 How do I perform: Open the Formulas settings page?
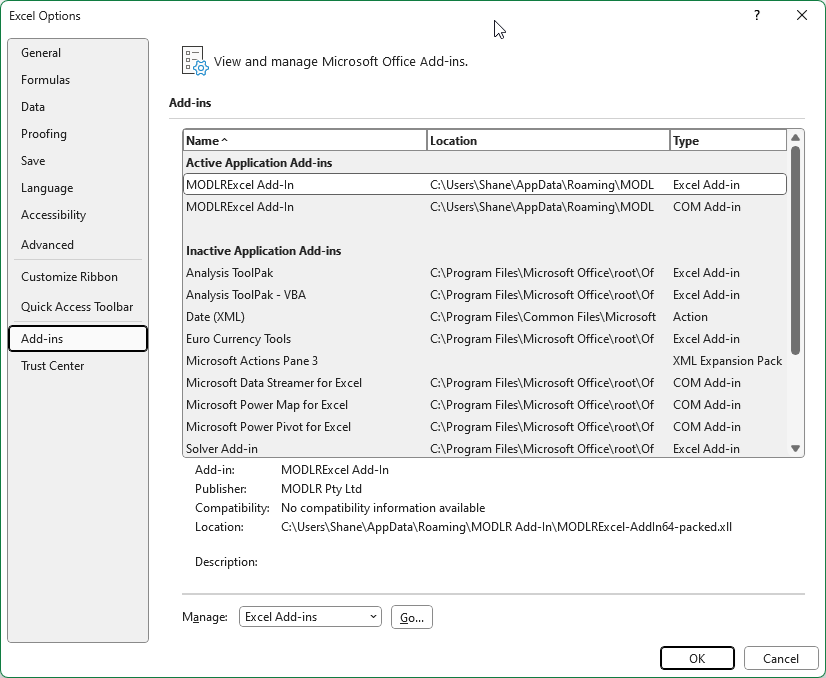click(45, 80)
